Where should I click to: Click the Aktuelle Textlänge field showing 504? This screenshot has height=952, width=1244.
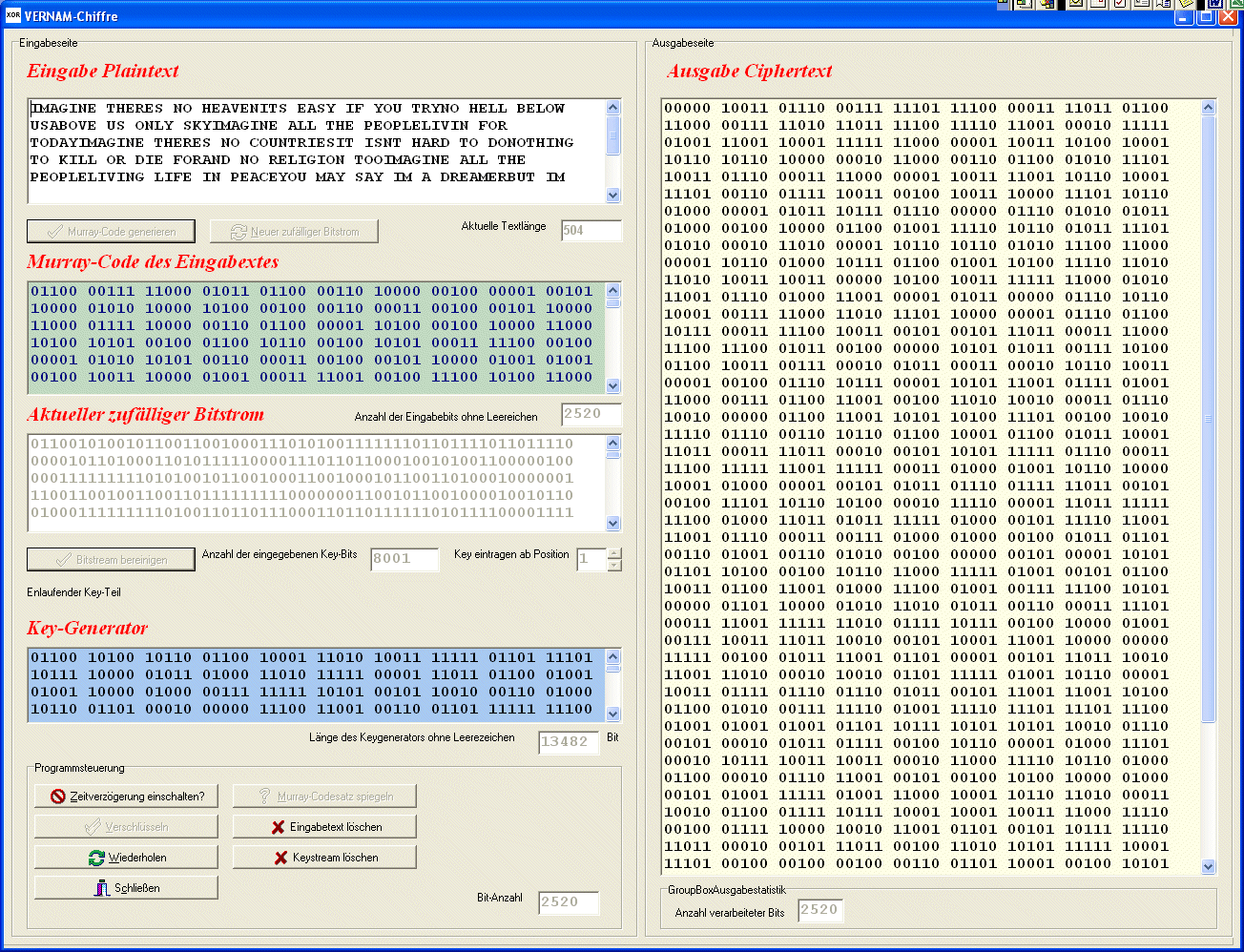(x=591, y=231)
